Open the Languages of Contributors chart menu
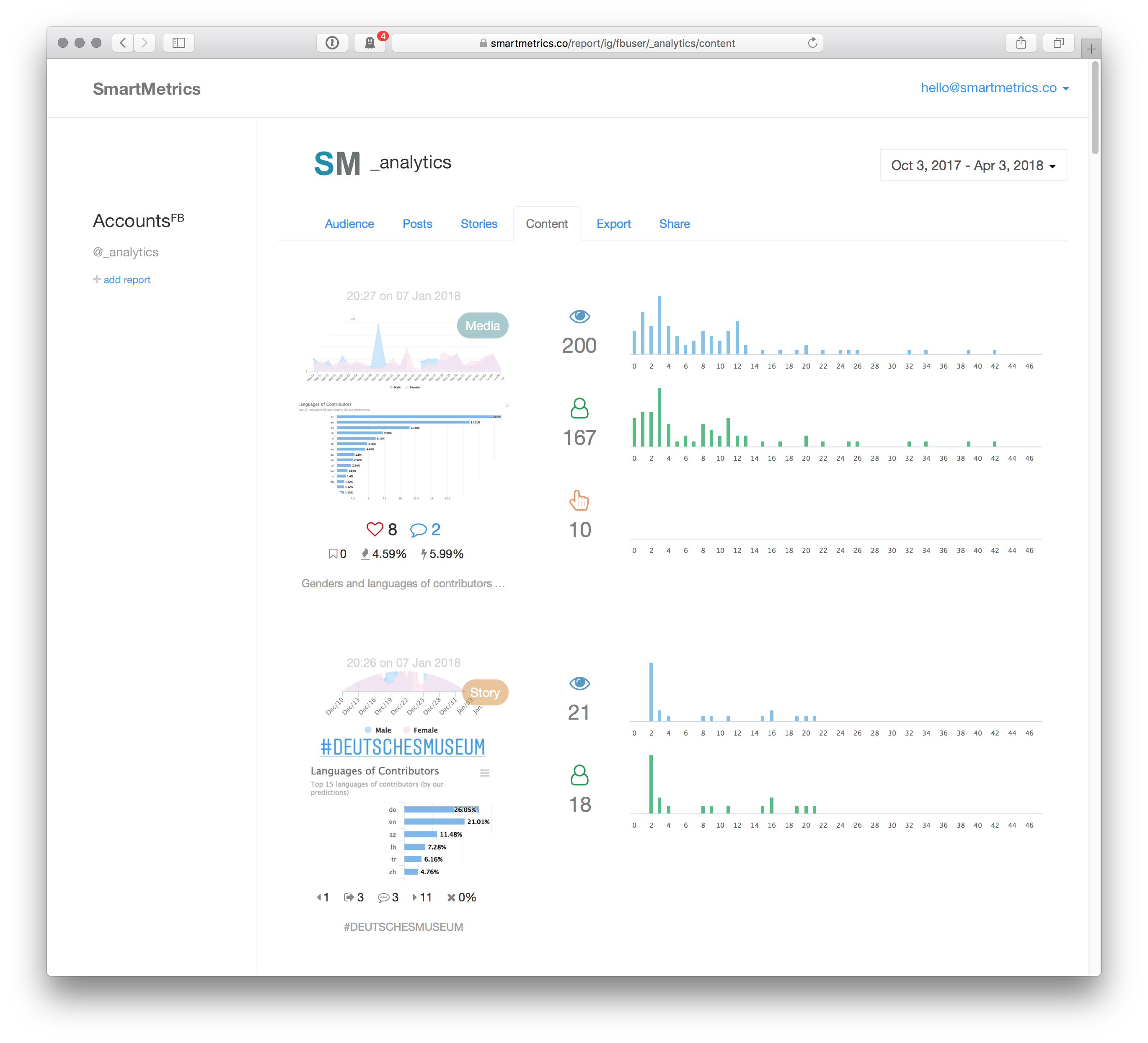 485,772
